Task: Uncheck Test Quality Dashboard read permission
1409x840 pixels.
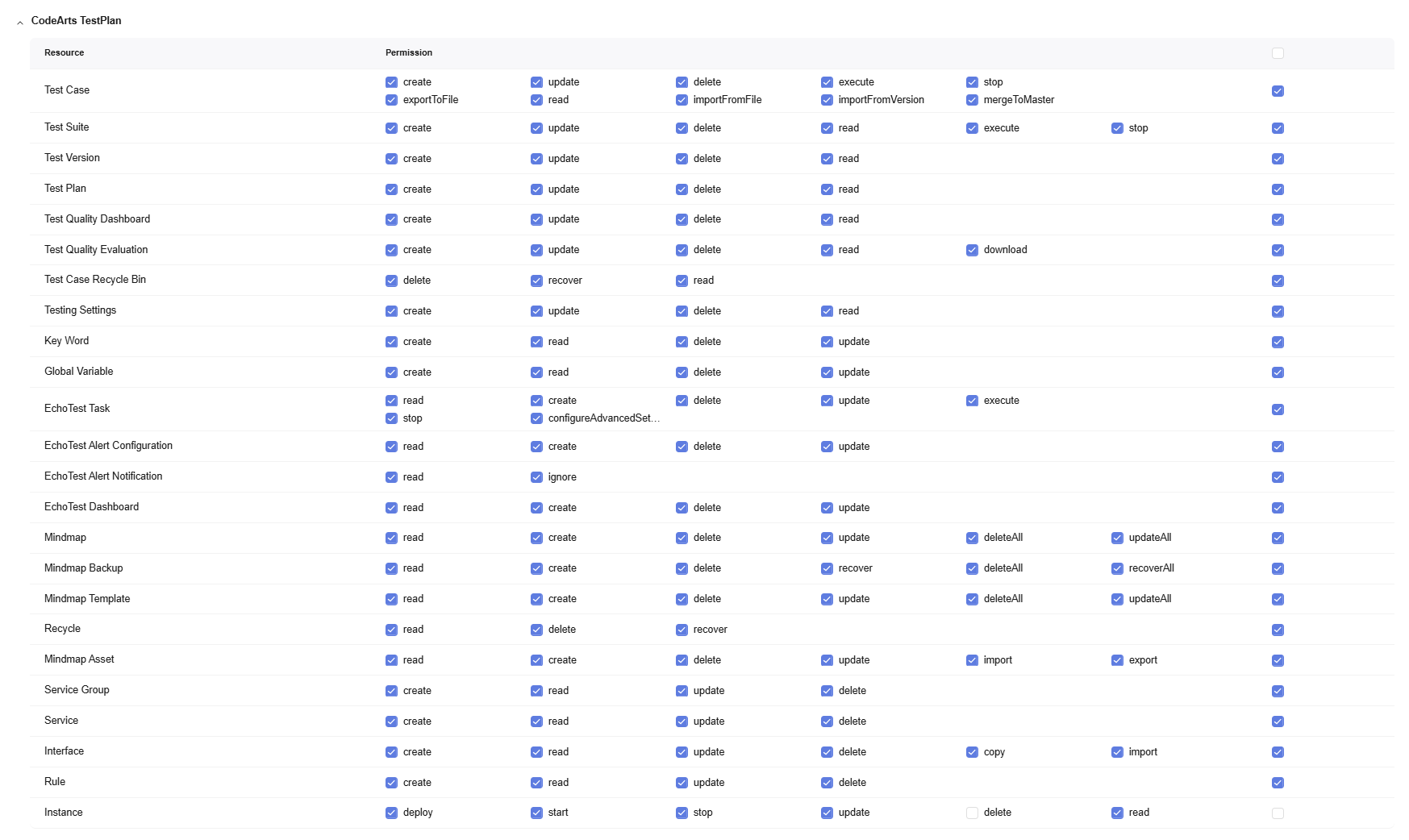Action: [x=827, y=219]
